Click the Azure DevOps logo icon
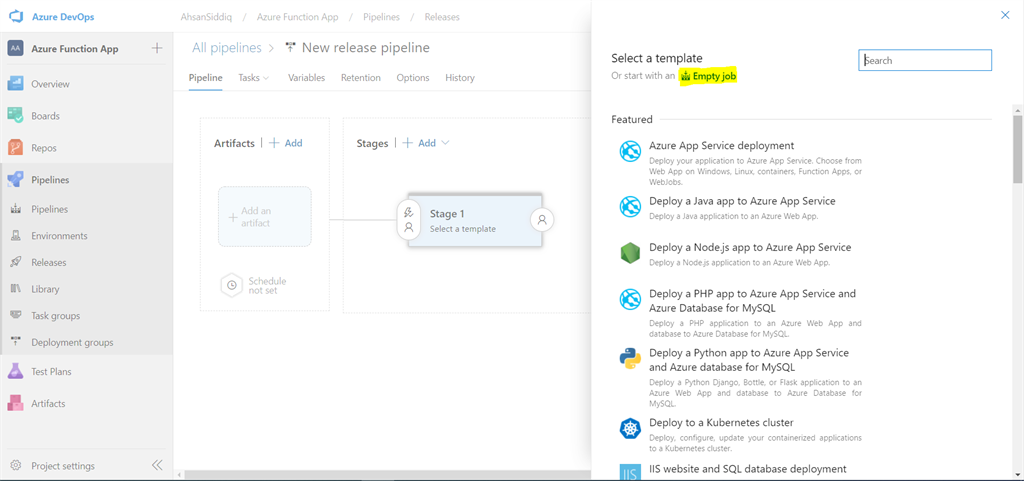This screenshot has height=481, width=1024. (x=16, y=16)
